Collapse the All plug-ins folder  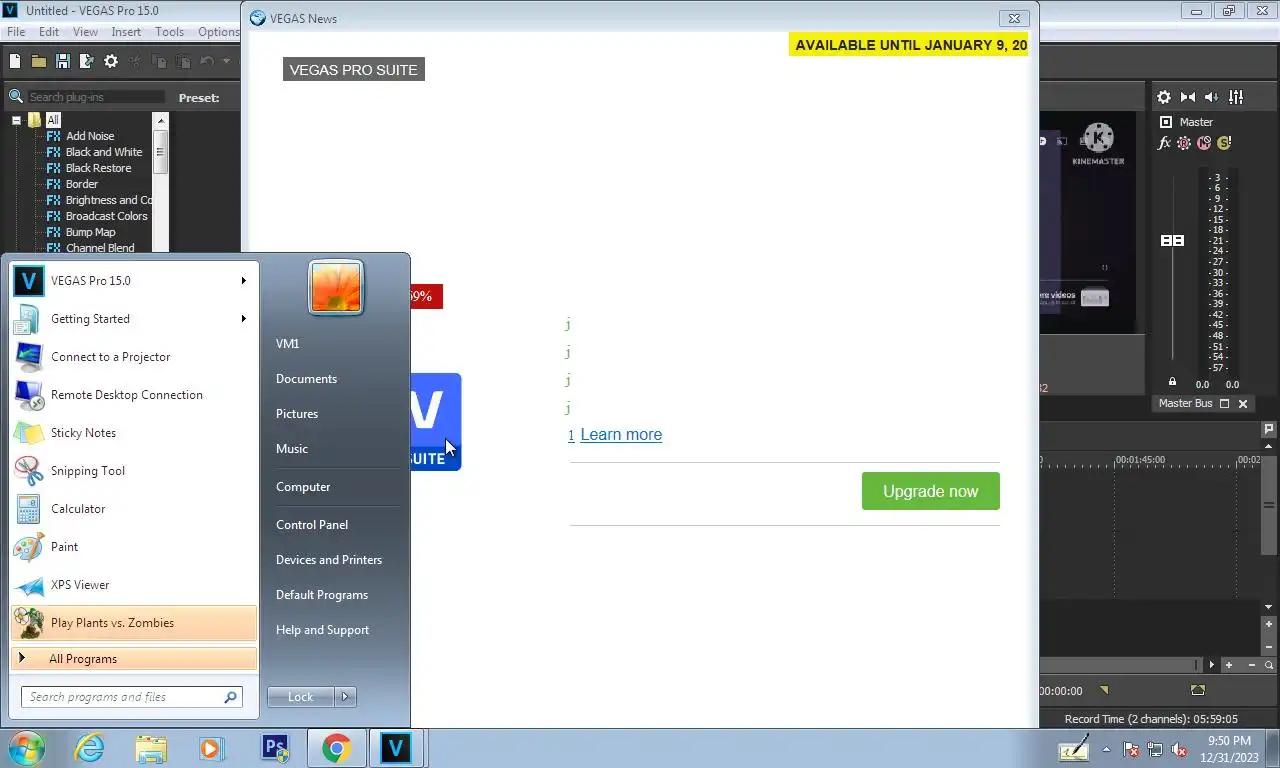[17, 120]
